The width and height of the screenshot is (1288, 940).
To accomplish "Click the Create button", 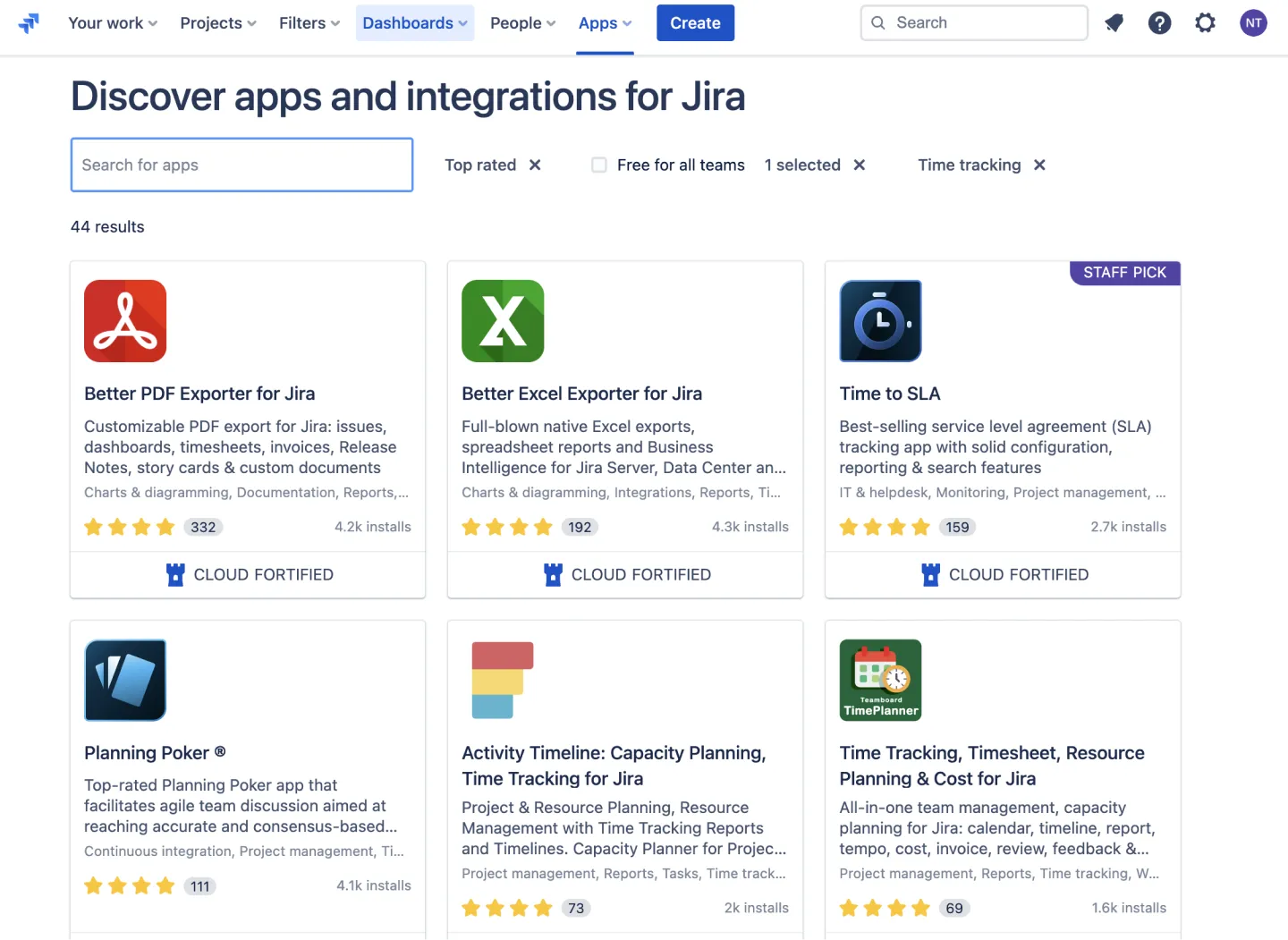I will pos(695,22).
